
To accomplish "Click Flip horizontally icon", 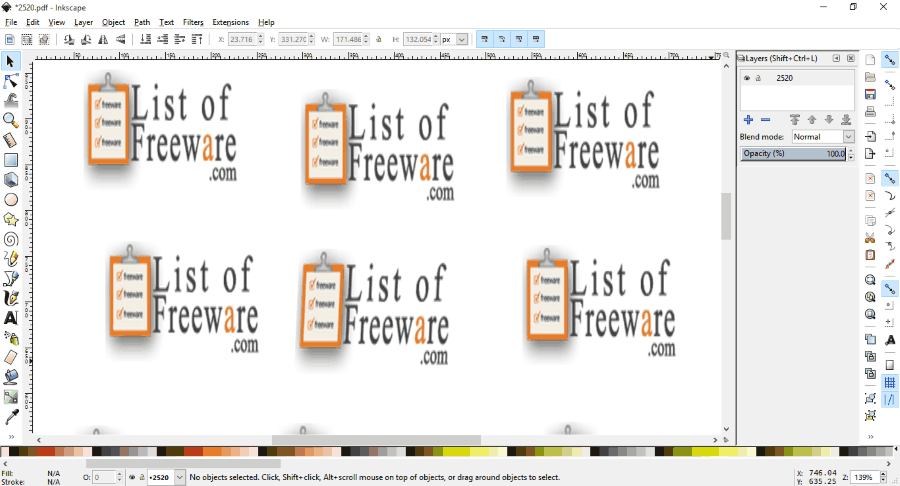I will pos(103,39).
